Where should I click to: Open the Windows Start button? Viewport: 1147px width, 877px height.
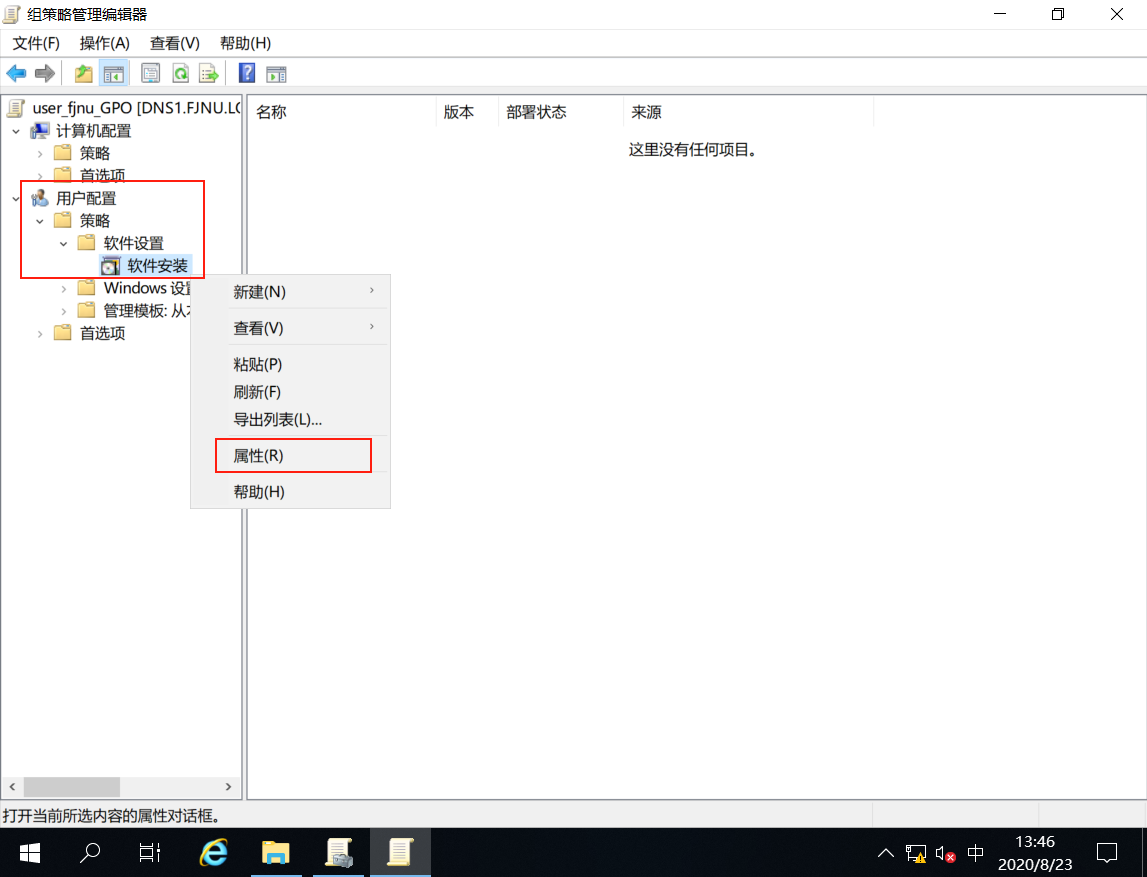click(30, 853)
